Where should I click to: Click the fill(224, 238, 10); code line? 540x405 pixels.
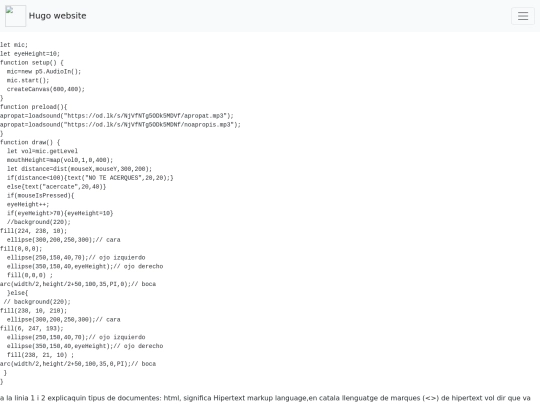click(34, 231)
